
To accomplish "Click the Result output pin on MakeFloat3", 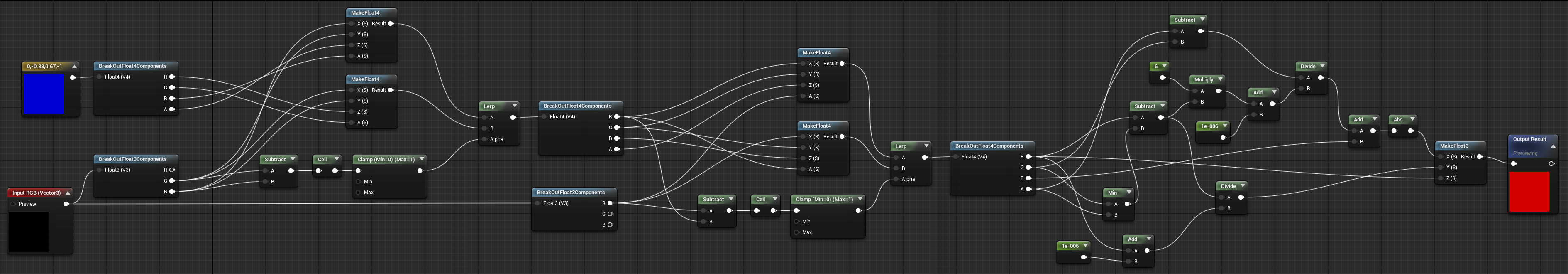I will click(1480, 157).
